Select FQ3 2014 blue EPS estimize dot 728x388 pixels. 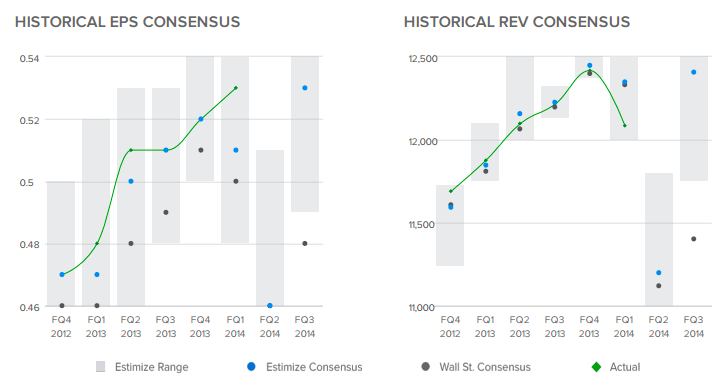click(x=305, y=88)
